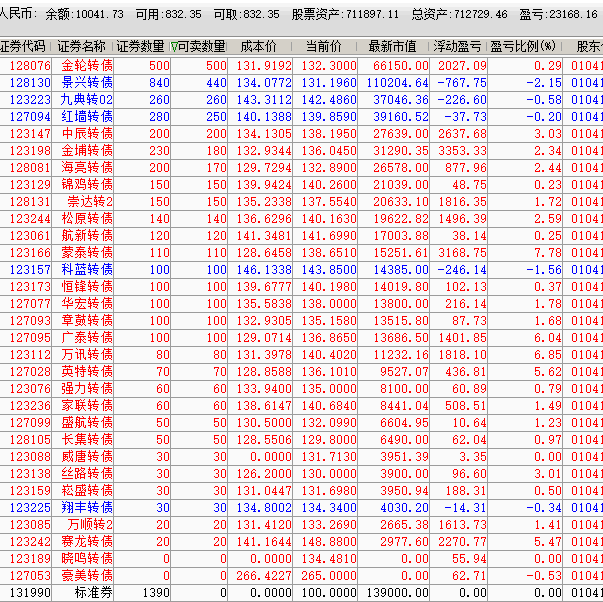This screenshot has width=603, height=602.
Task: Sort by 成本价 column header
Action: 259,47
